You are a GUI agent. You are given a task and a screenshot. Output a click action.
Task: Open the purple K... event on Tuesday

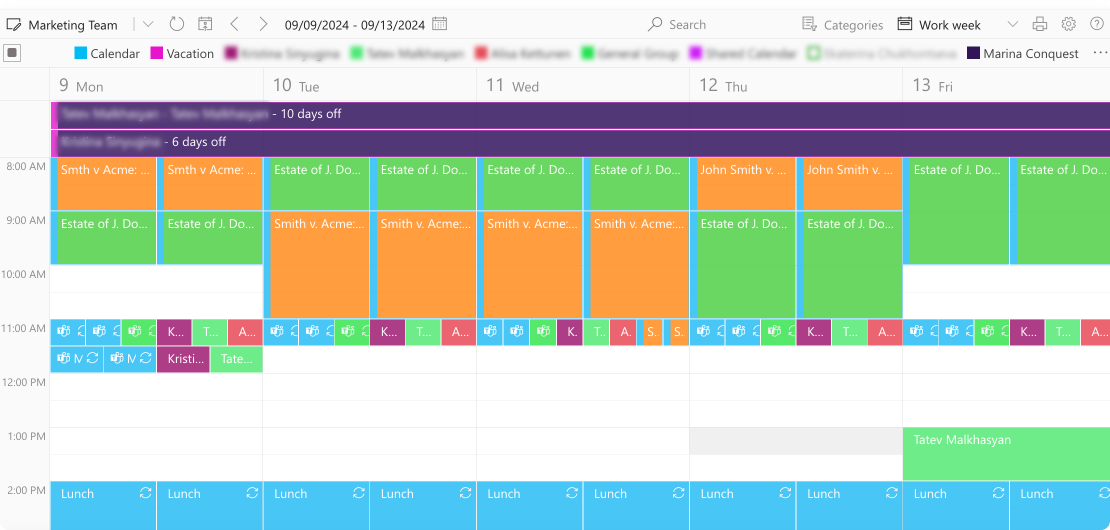(387, 332)
